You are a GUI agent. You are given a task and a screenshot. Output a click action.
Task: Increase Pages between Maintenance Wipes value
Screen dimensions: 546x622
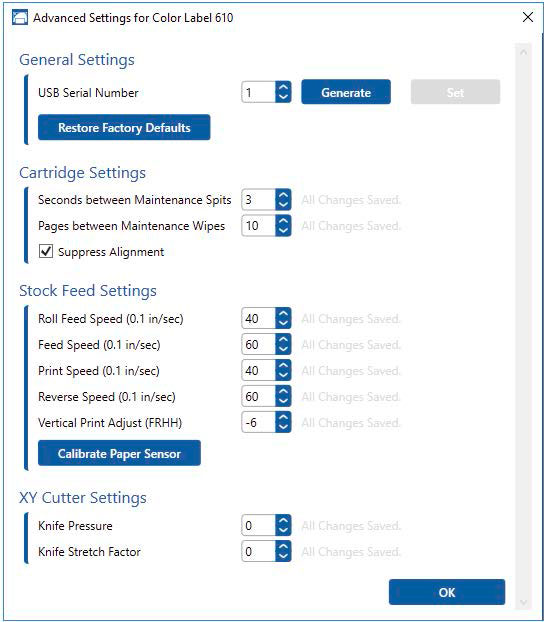(283, 221)
